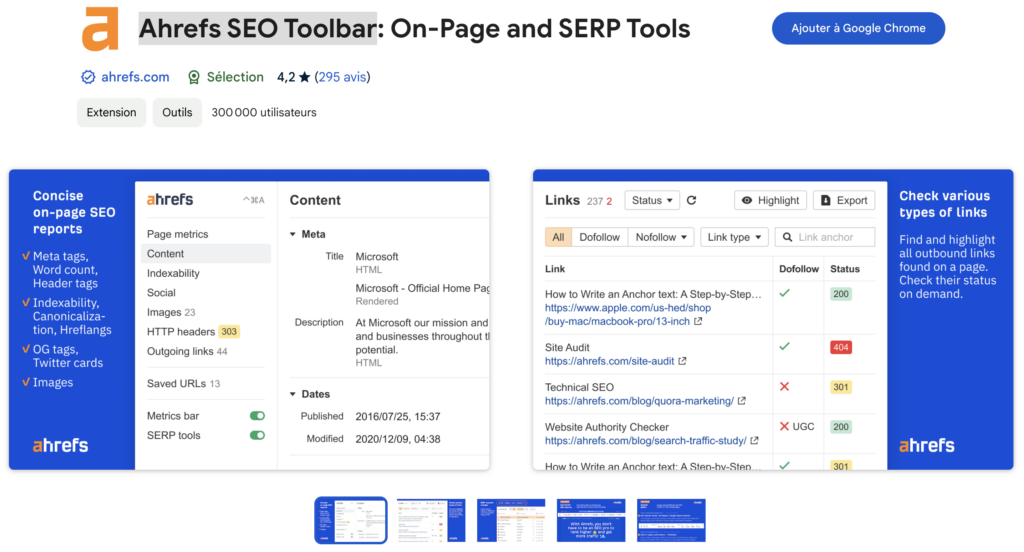The height and width of the screenshot is (552, 1024).
Task: Select the second screenshot thumbnail
Action: click(x=431, y=520)
